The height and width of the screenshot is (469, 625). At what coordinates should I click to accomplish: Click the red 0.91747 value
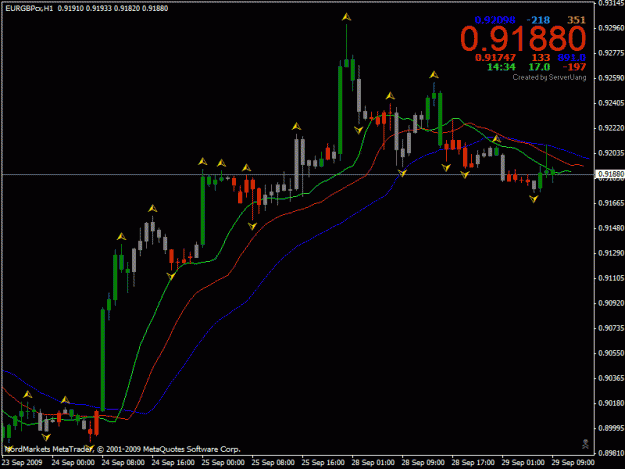(495, 58)
